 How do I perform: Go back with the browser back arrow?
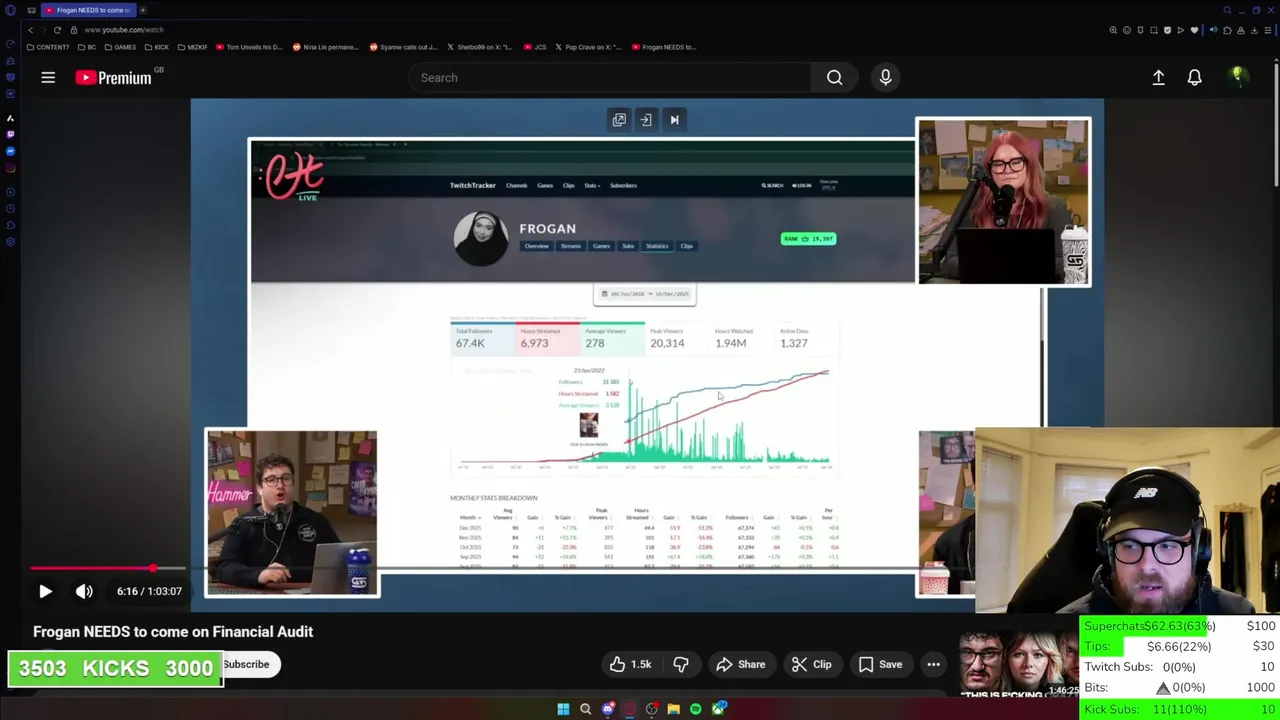pyautogui.click(x=30, y=30)
